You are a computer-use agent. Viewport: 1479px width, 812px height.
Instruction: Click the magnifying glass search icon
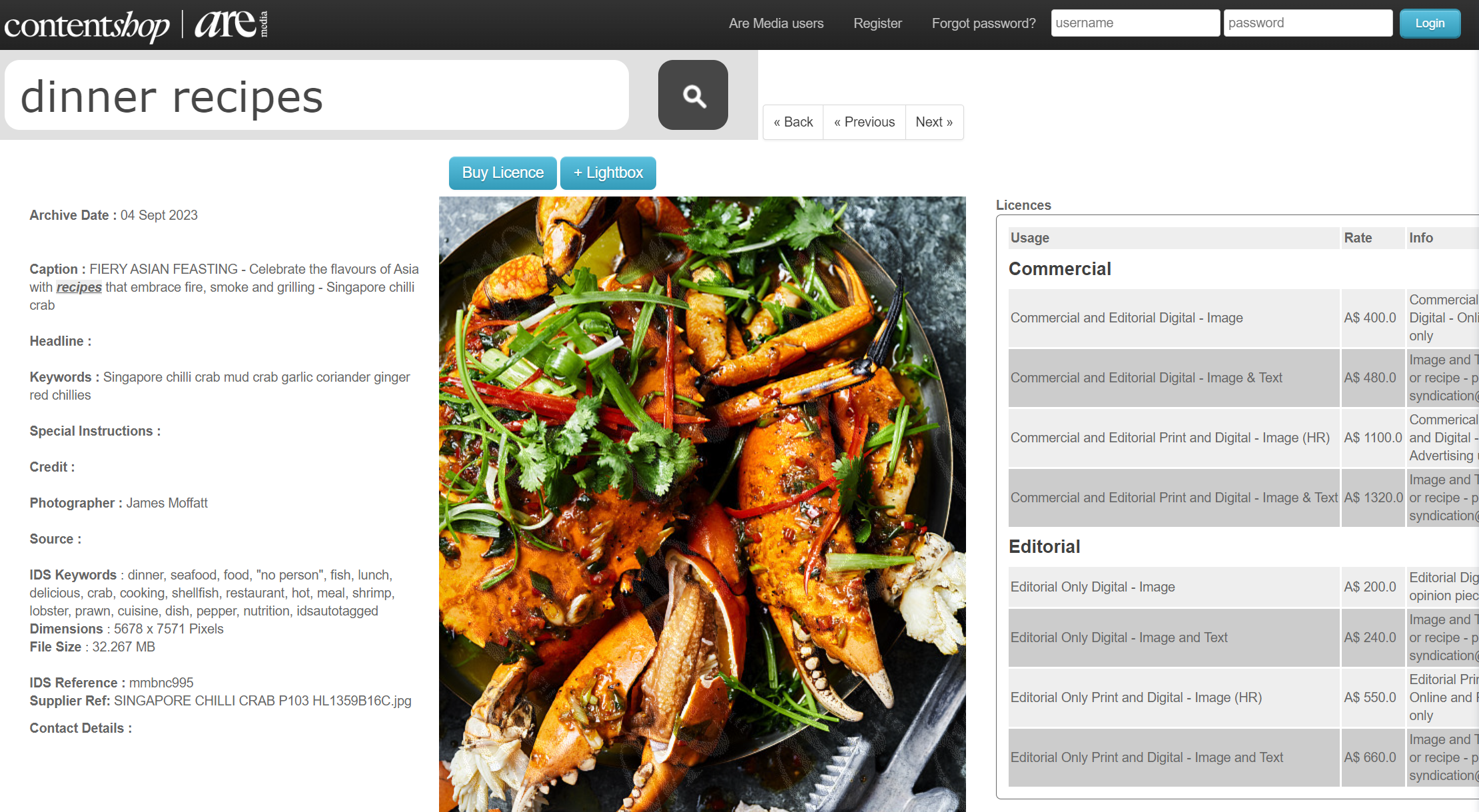(693, 95)
